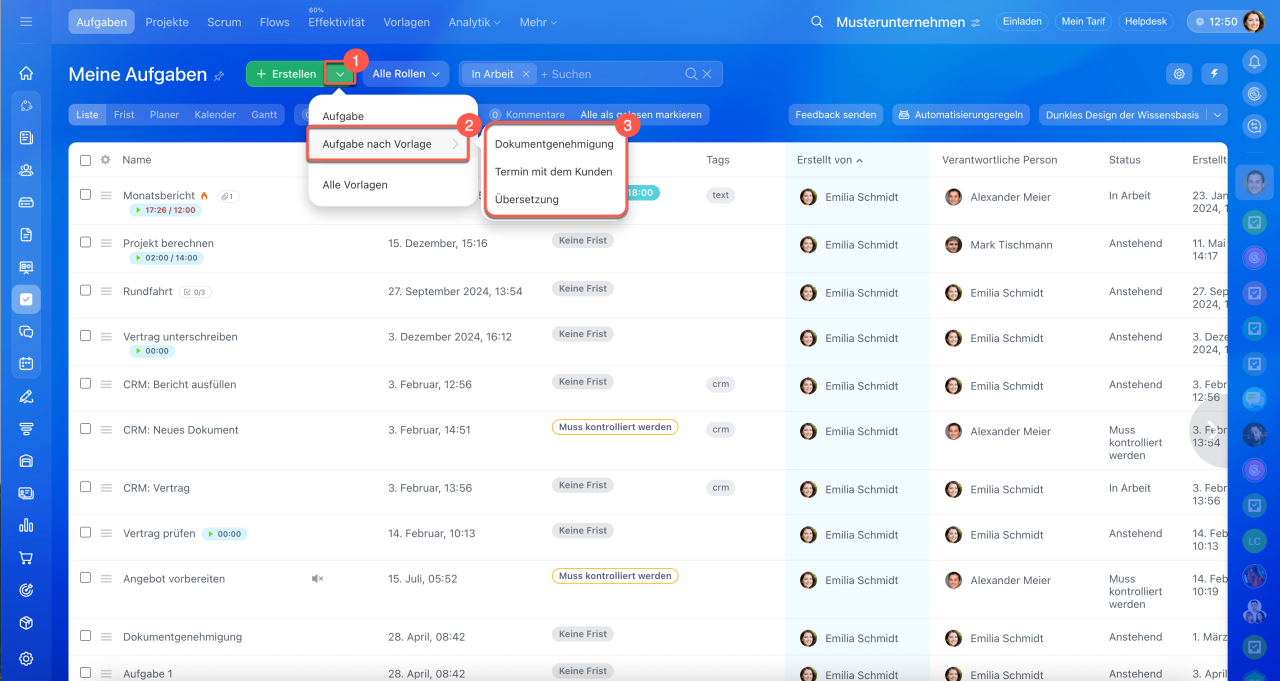Open the Automatisierungsregeln button

click(x=961, y=115)
